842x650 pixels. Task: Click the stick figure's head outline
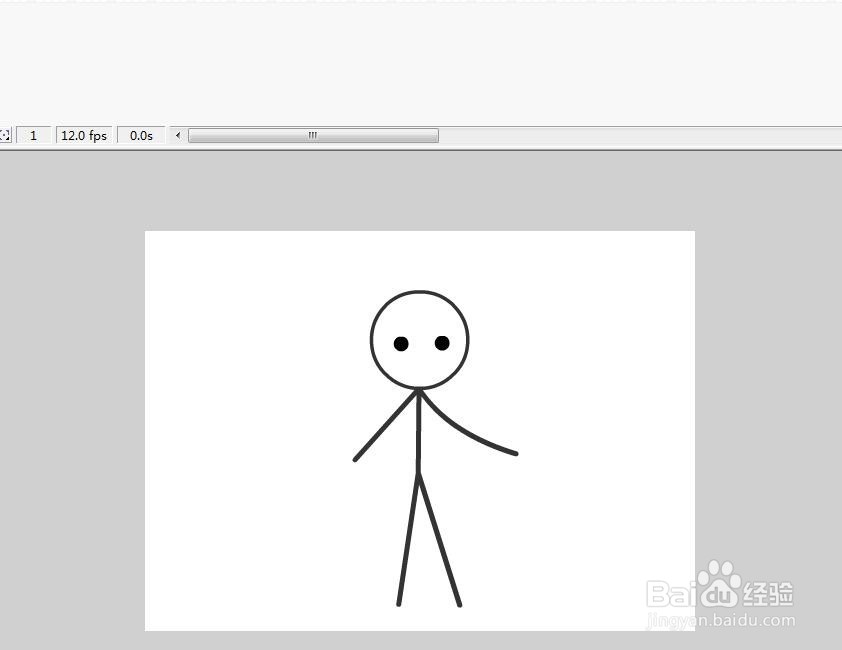click(420, 292)
